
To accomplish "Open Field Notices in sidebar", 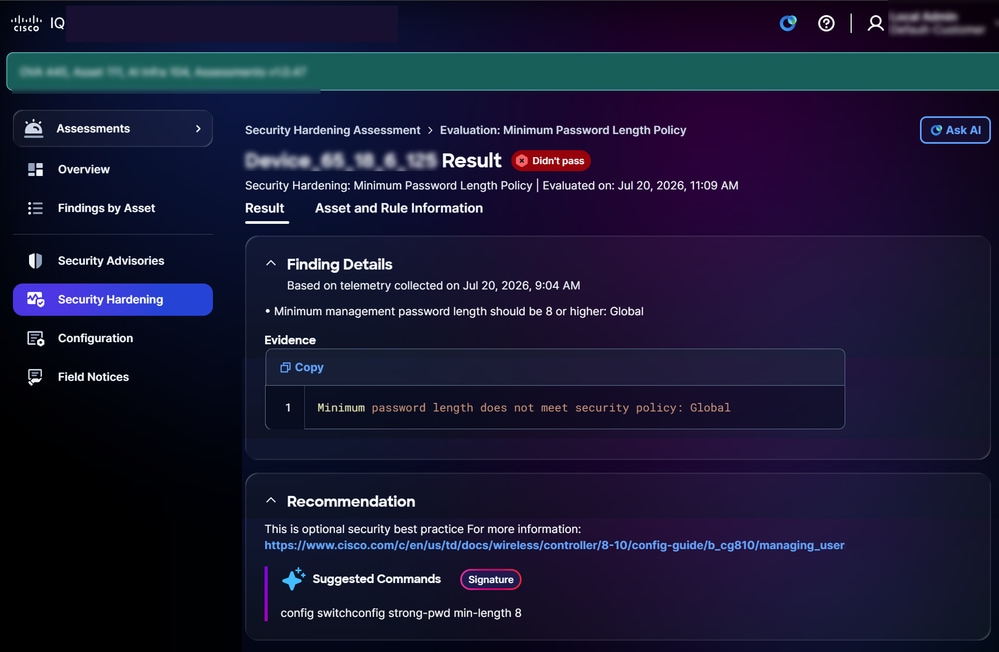I will coord(113,377).
